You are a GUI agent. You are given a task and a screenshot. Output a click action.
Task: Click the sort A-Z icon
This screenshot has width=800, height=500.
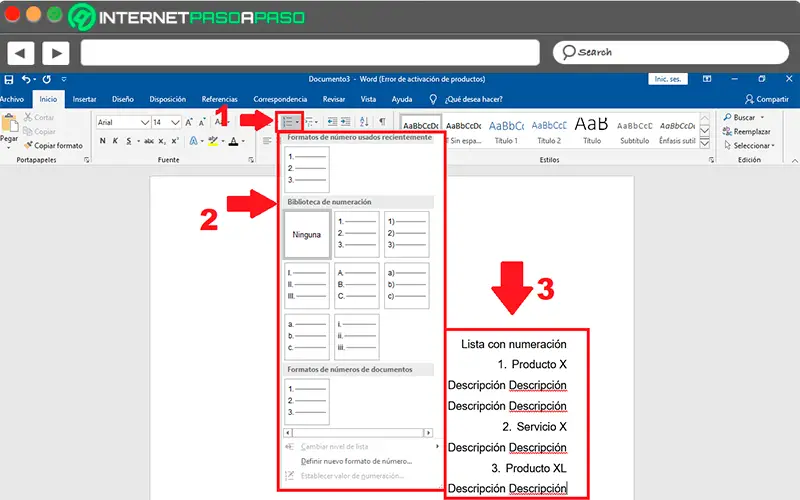click(364, 122)
